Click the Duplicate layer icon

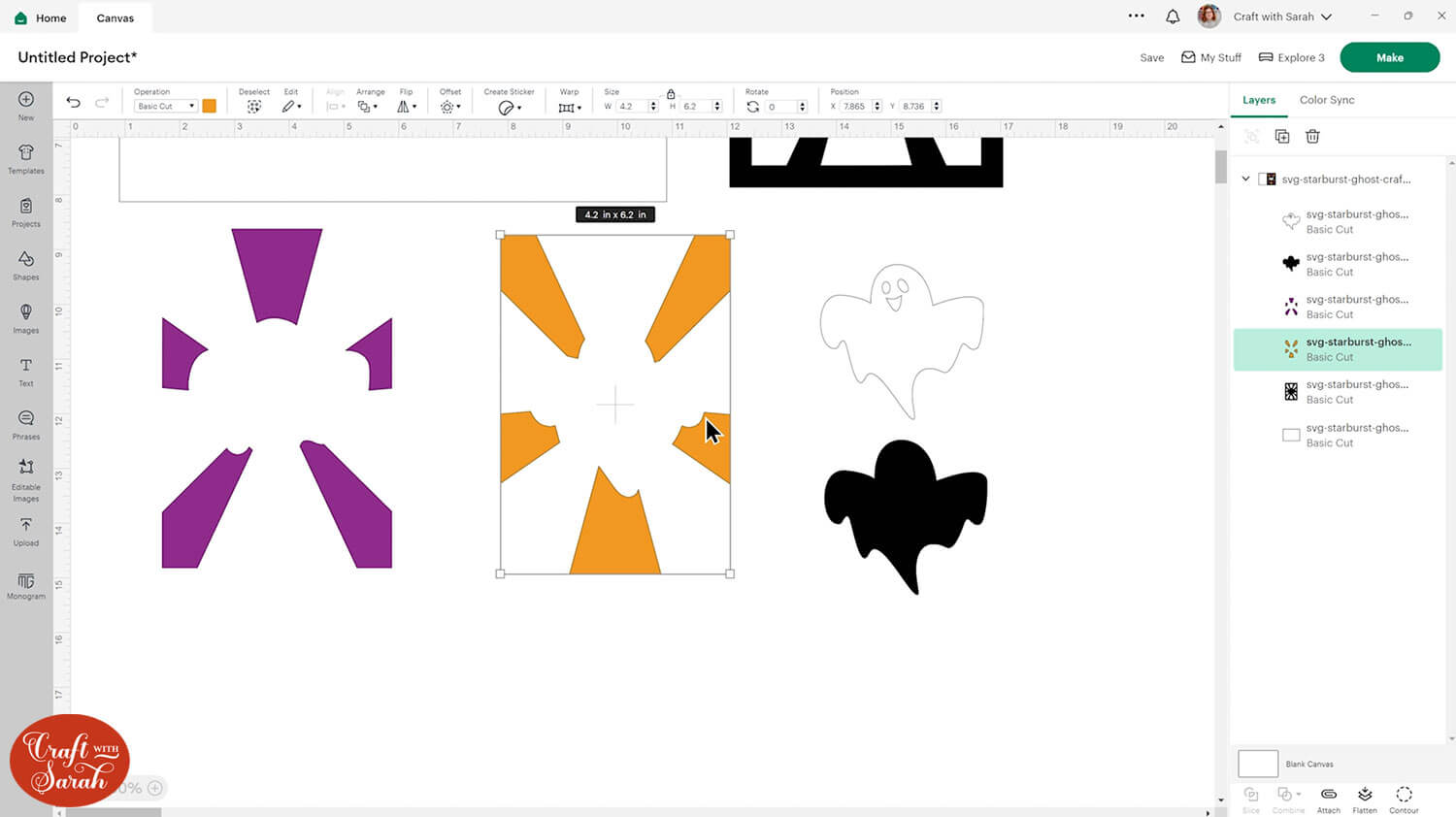coord(1281,137)
